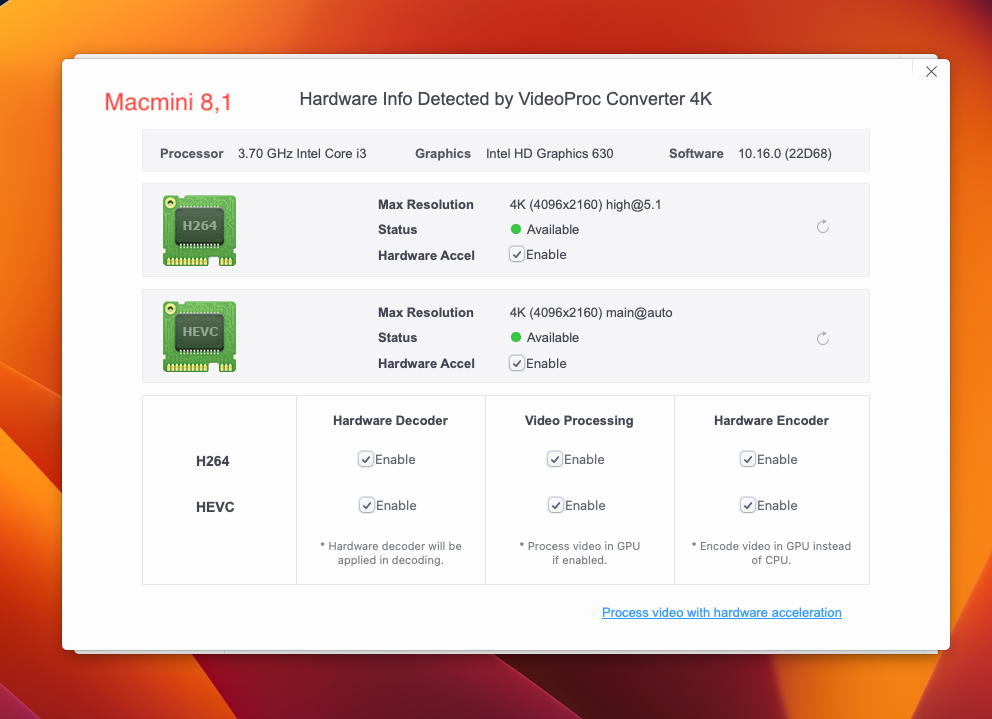Viewport: 992px width, 719px height.
Task: Click the HEVC 'Available' status text
Action: click(553, 338)
